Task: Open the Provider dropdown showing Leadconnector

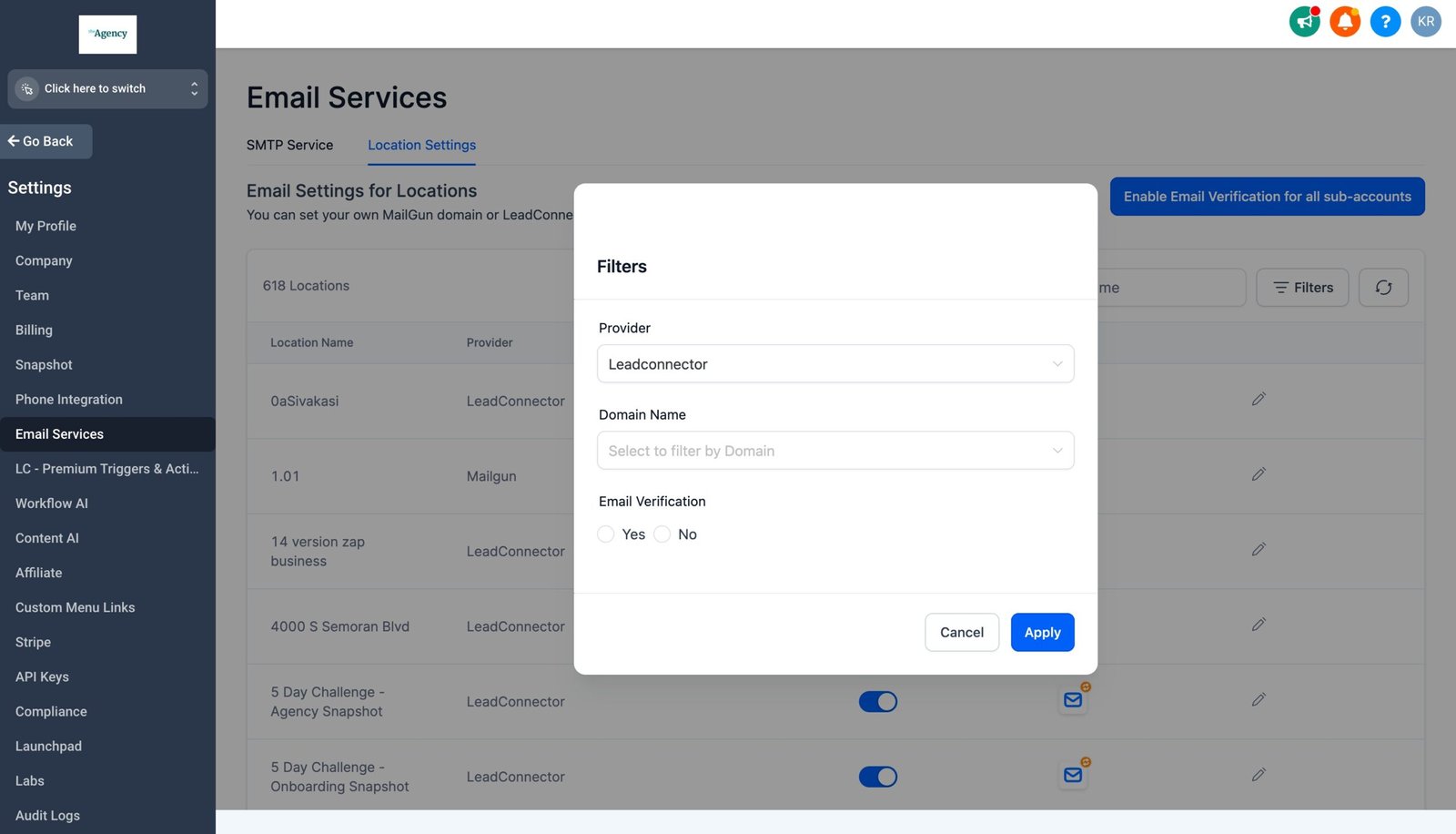Action: (x=834, y=364)
